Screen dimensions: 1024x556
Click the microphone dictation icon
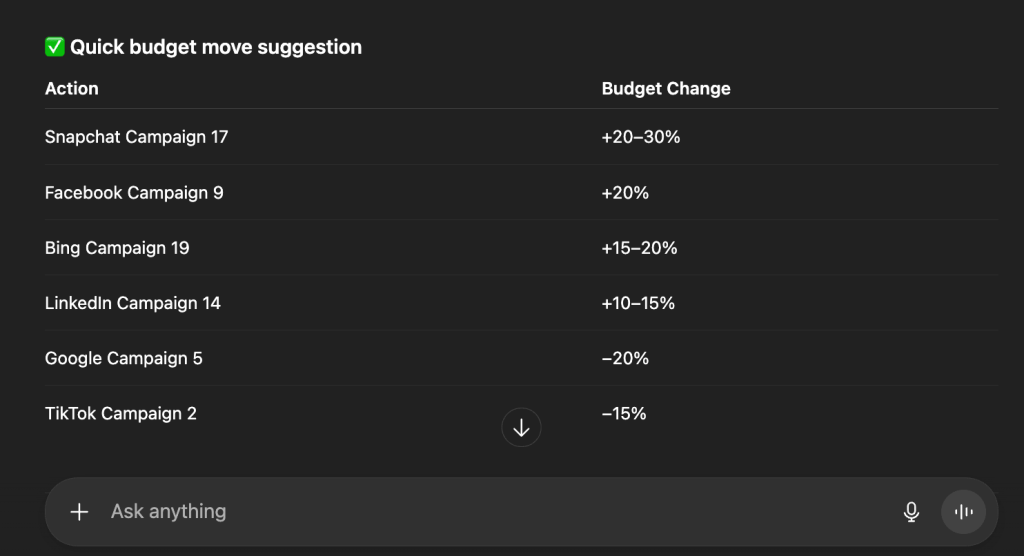(911, 512)
